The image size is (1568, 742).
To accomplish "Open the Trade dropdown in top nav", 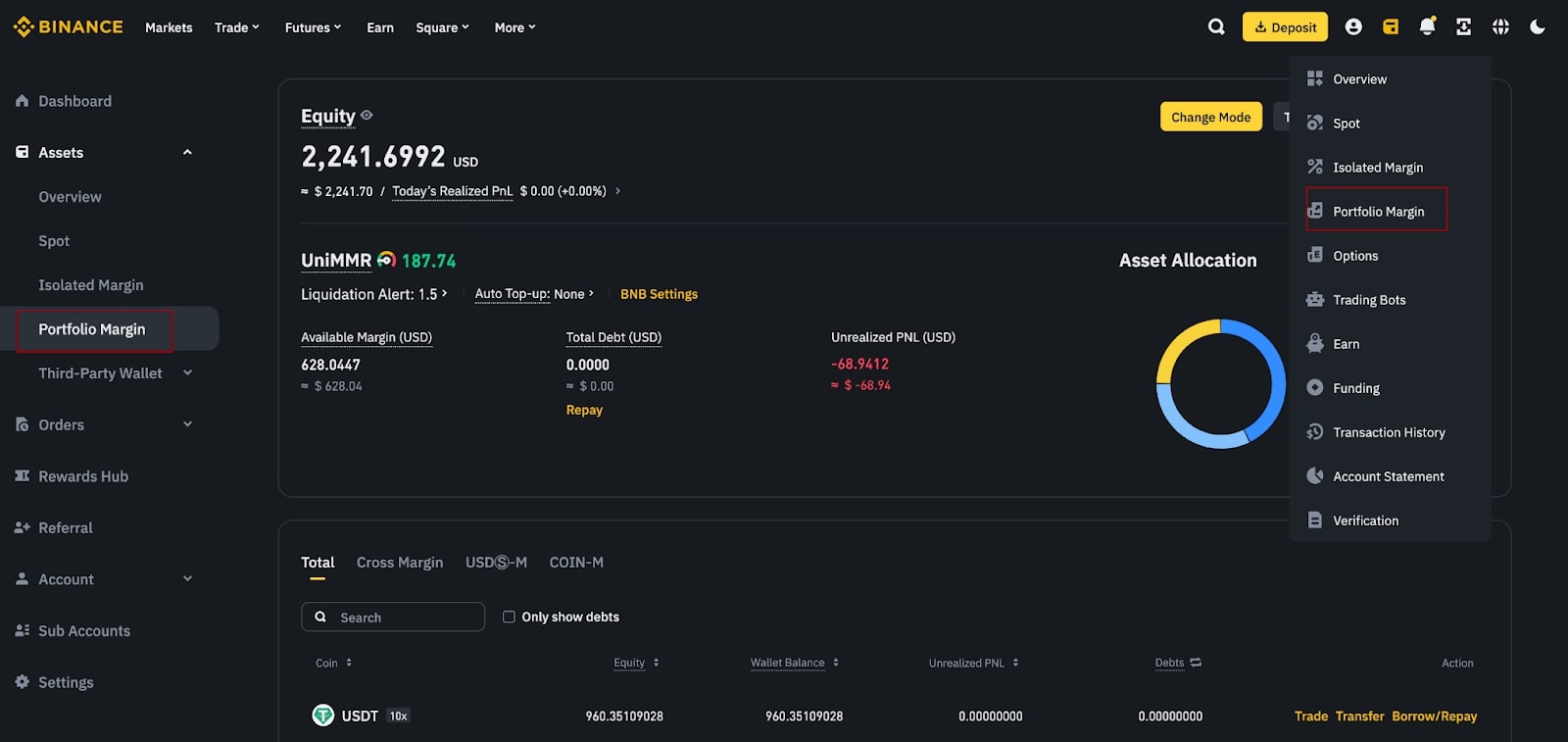I will click(x=237, y=27).
